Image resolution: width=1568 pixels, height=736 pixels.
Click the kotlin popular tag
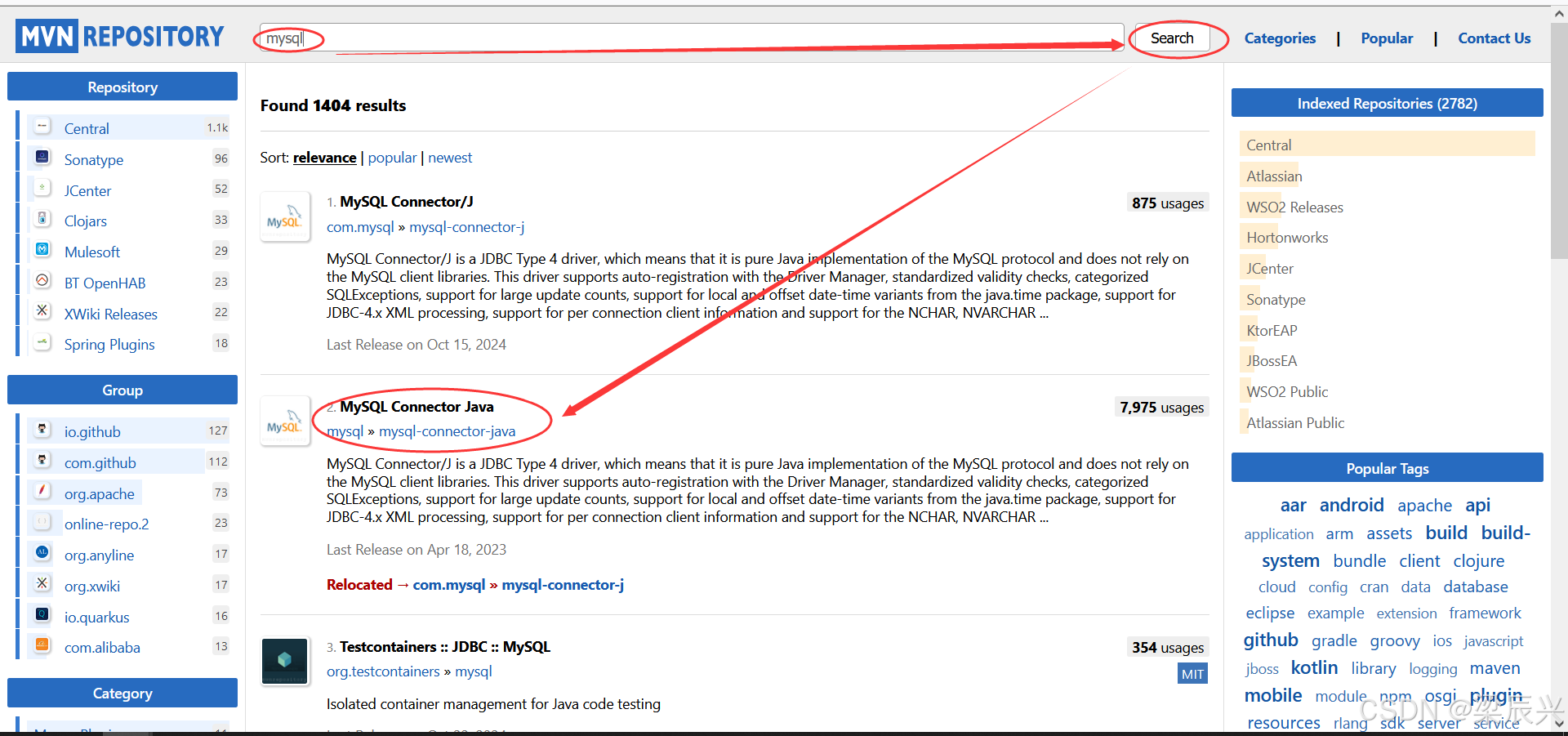(1314, 667)
